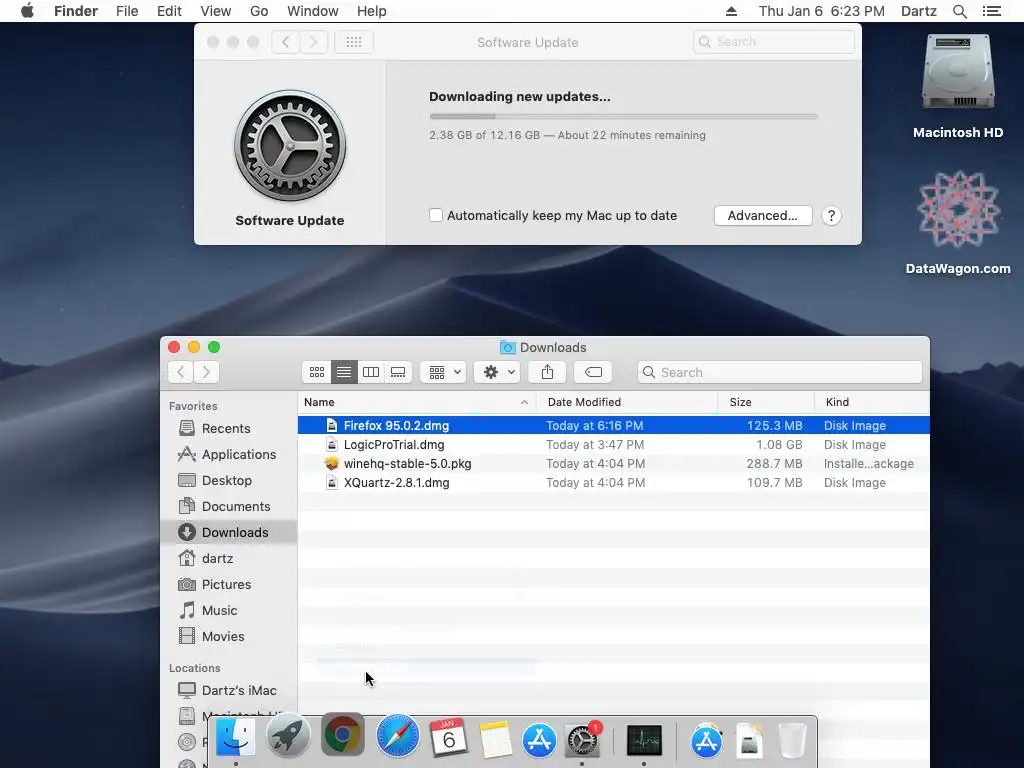This screenshot has width=1024, height=768.
Task: Click the update download progress bar
Action: [623, 116]
